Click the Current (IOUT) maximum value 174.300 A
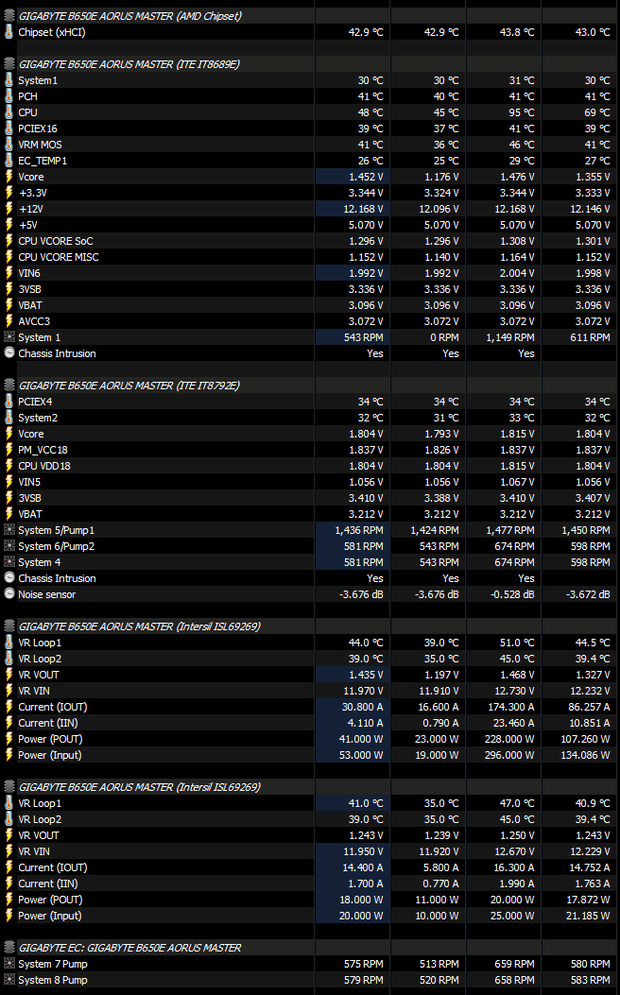This screenshot has height=995, width=620. 511,707
